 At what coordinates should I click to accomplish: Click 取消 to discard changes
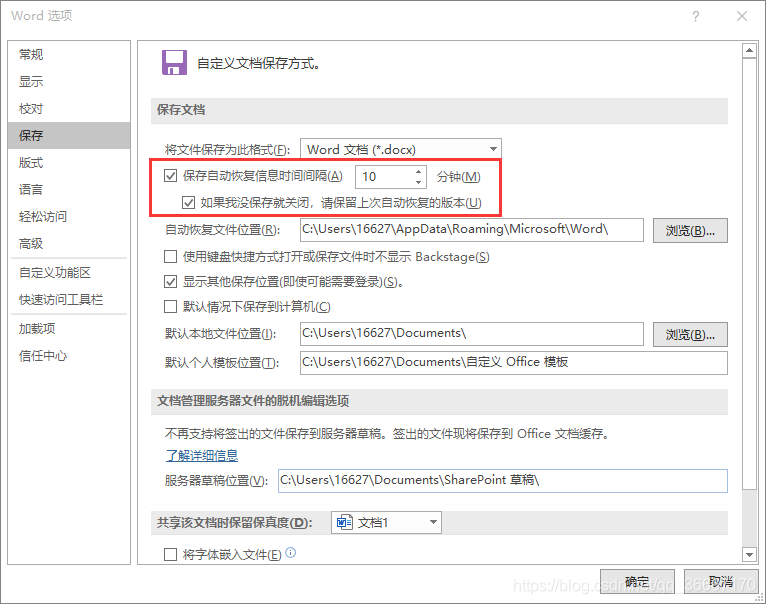pyautogui.click(x=721, y=582)
